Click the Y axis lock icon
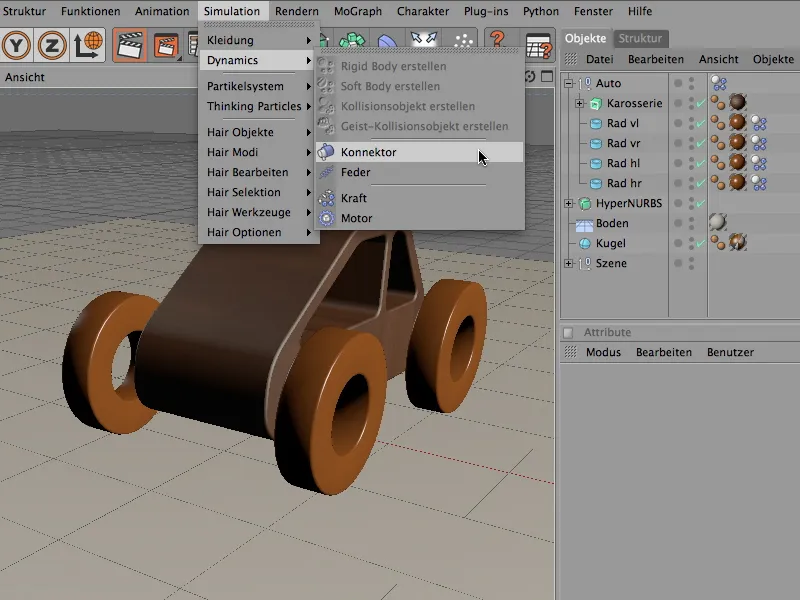This screenshot has height=600, width=800. point(18,45)
